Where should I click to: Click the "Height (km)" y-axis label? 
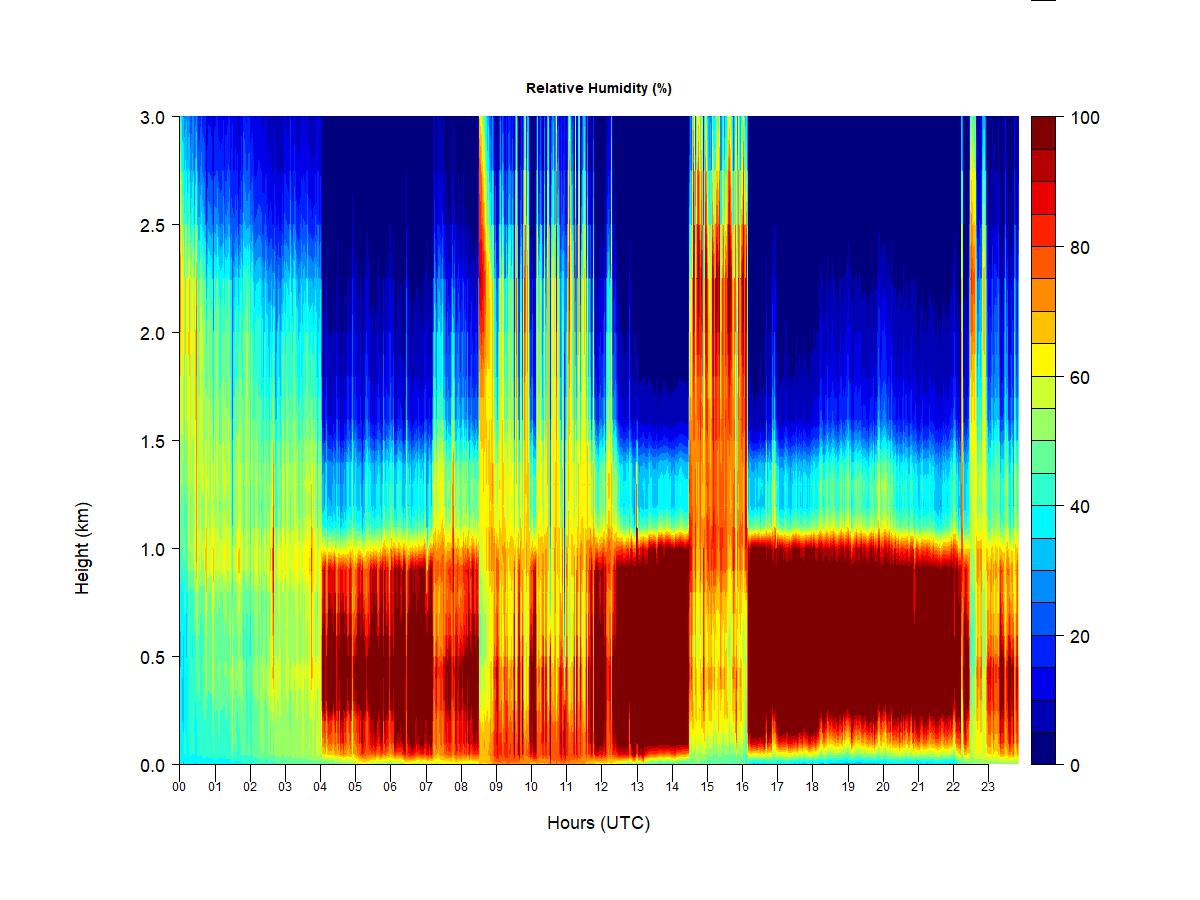[82, 548]
